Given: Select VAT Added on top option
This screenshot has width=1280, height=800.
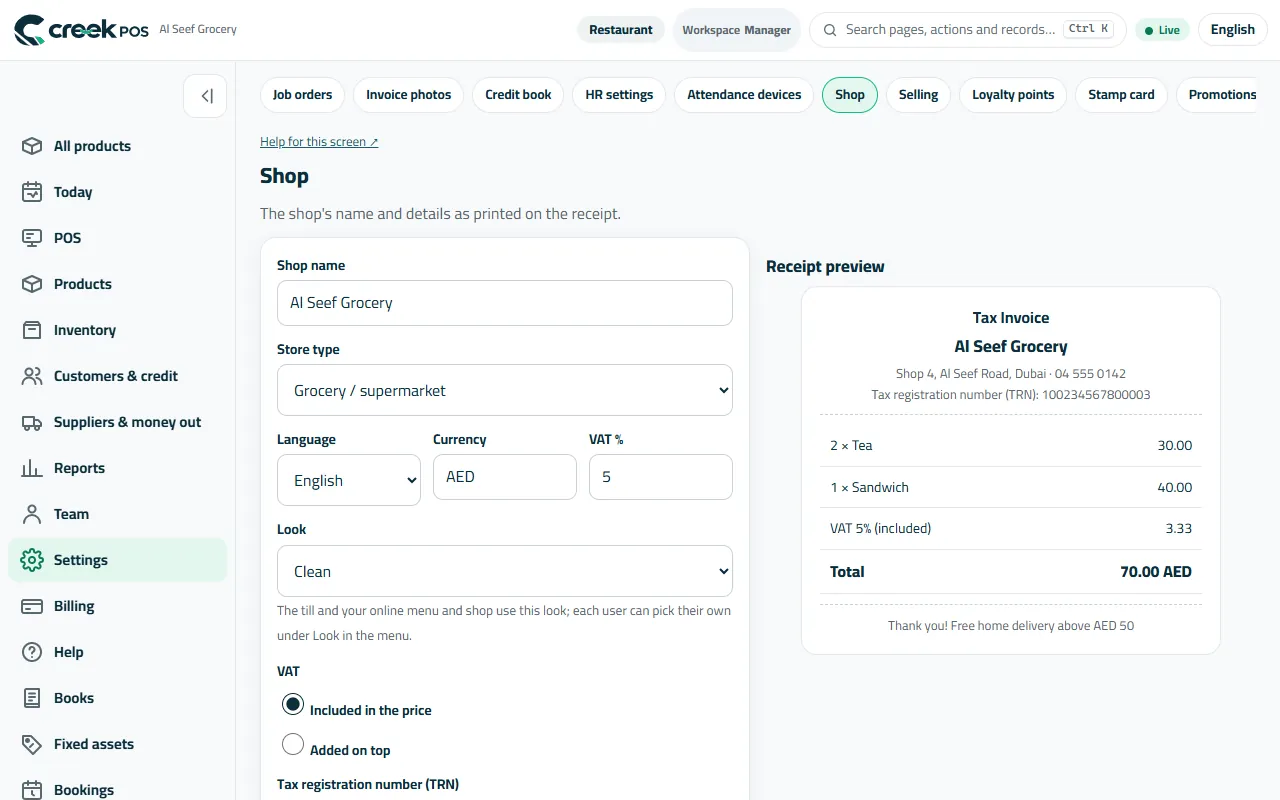Looking at the screenshot, I should pos(293,744).
